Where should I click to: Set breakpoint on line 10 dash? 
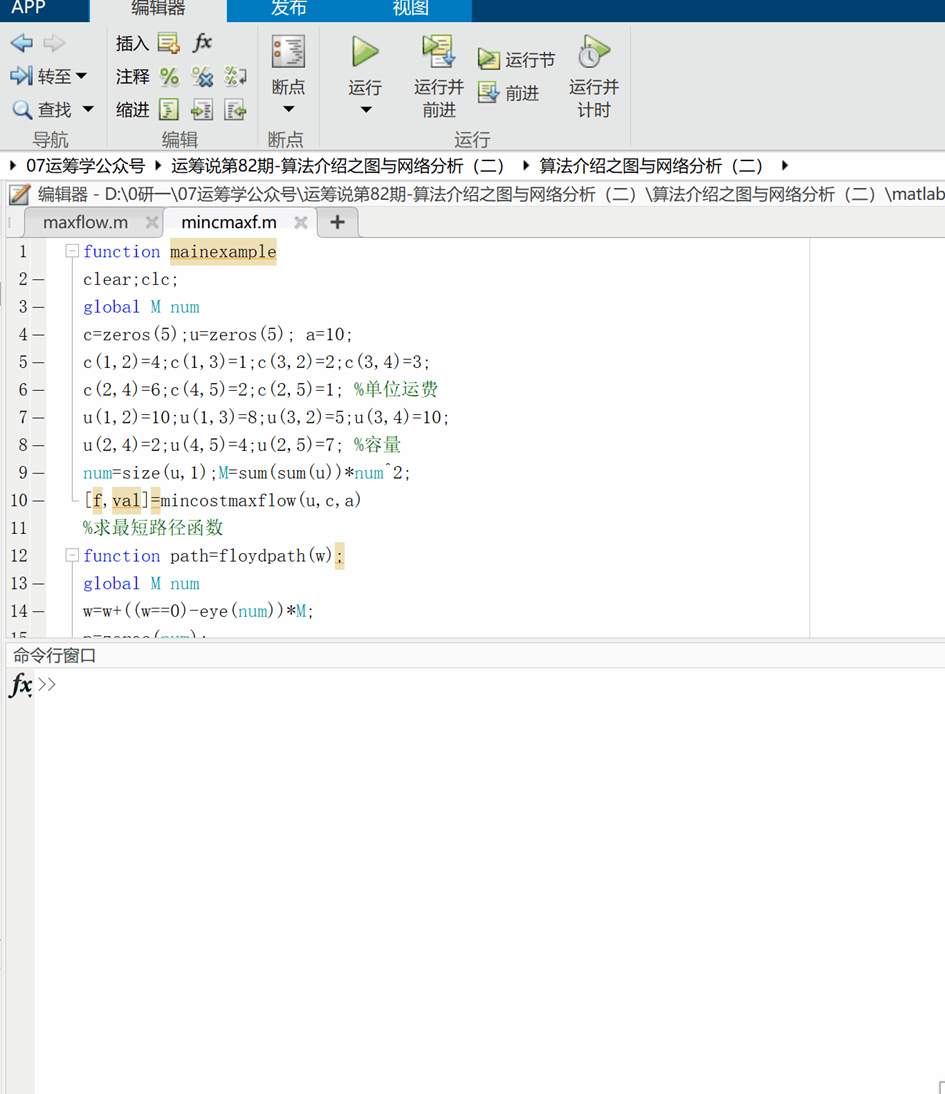pyautogui.click(x=38, y=500)
